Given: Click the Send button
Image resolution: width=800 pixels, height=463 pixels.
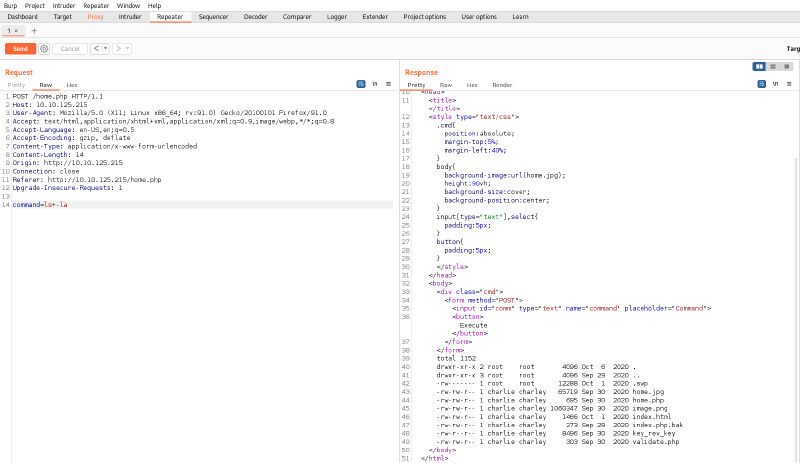Looking at the screenshot, I should click(x=20, y=48).
